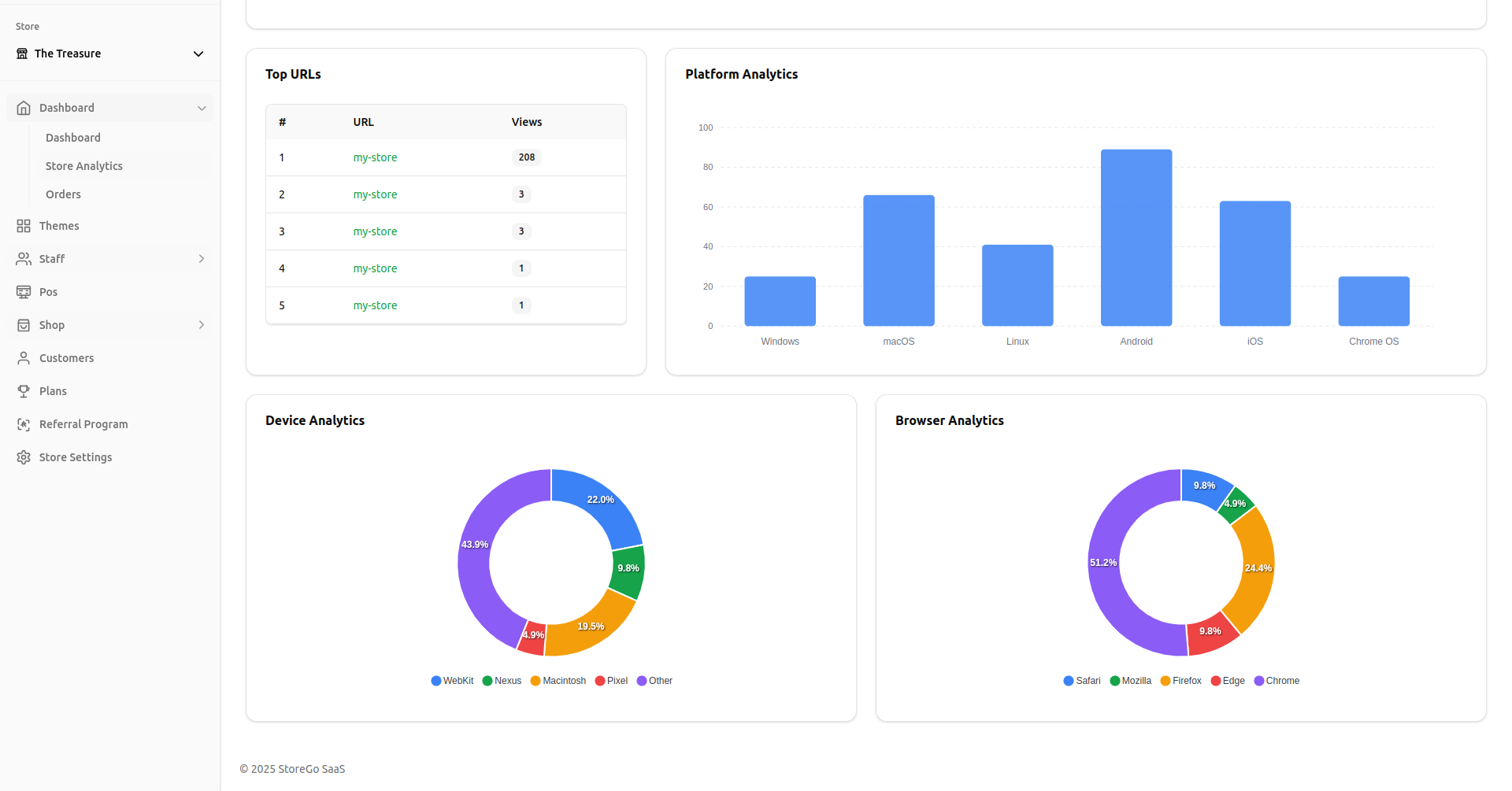Click the Shop bag icon

tap(24, 325)
